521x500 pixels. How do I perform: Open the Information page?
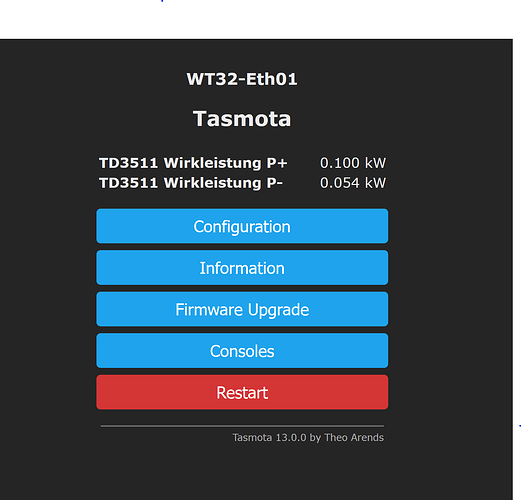(x=242, y=268)
